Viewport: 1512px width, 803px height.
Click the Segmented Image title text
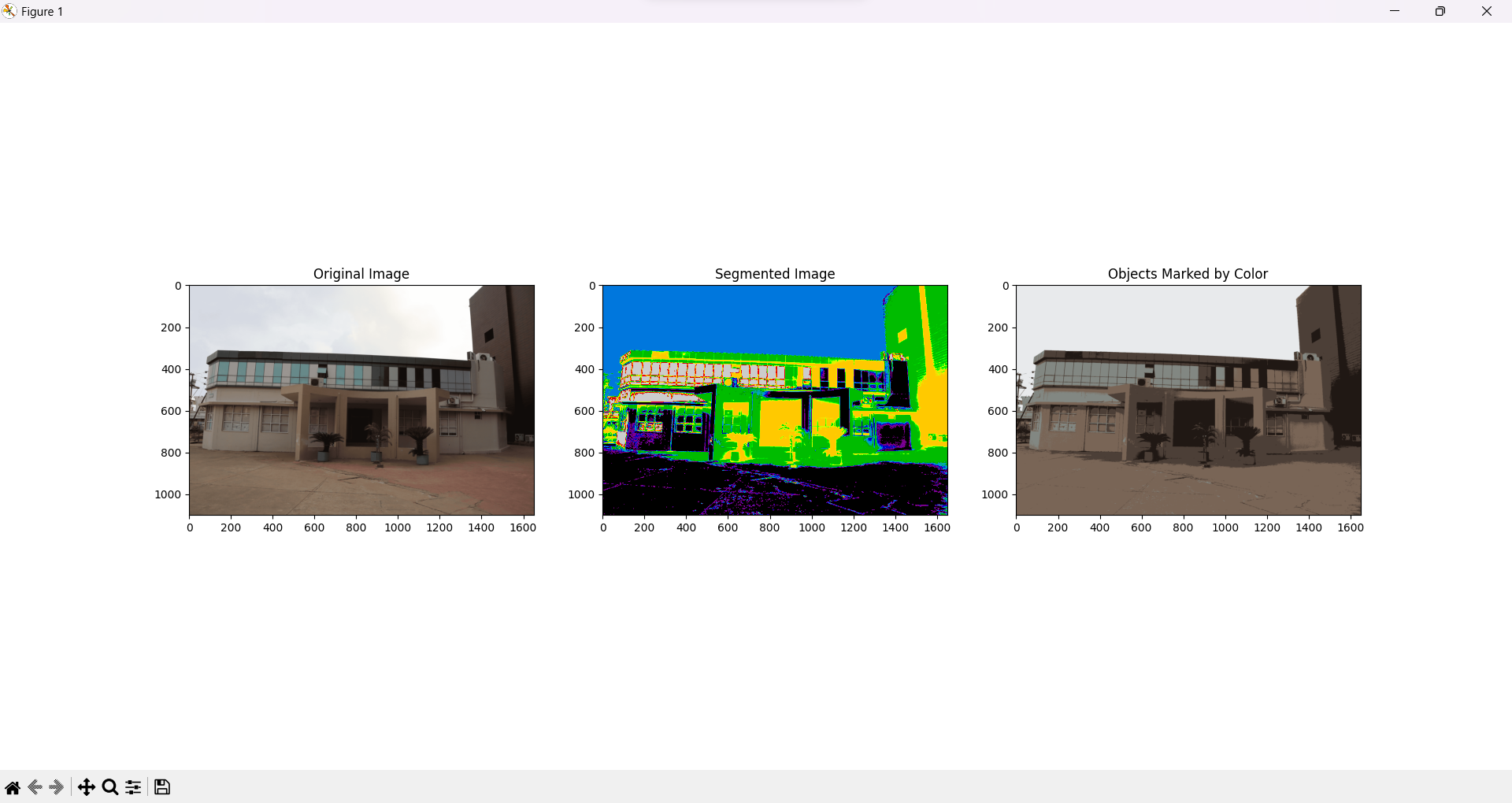click(x=775, y=274)
